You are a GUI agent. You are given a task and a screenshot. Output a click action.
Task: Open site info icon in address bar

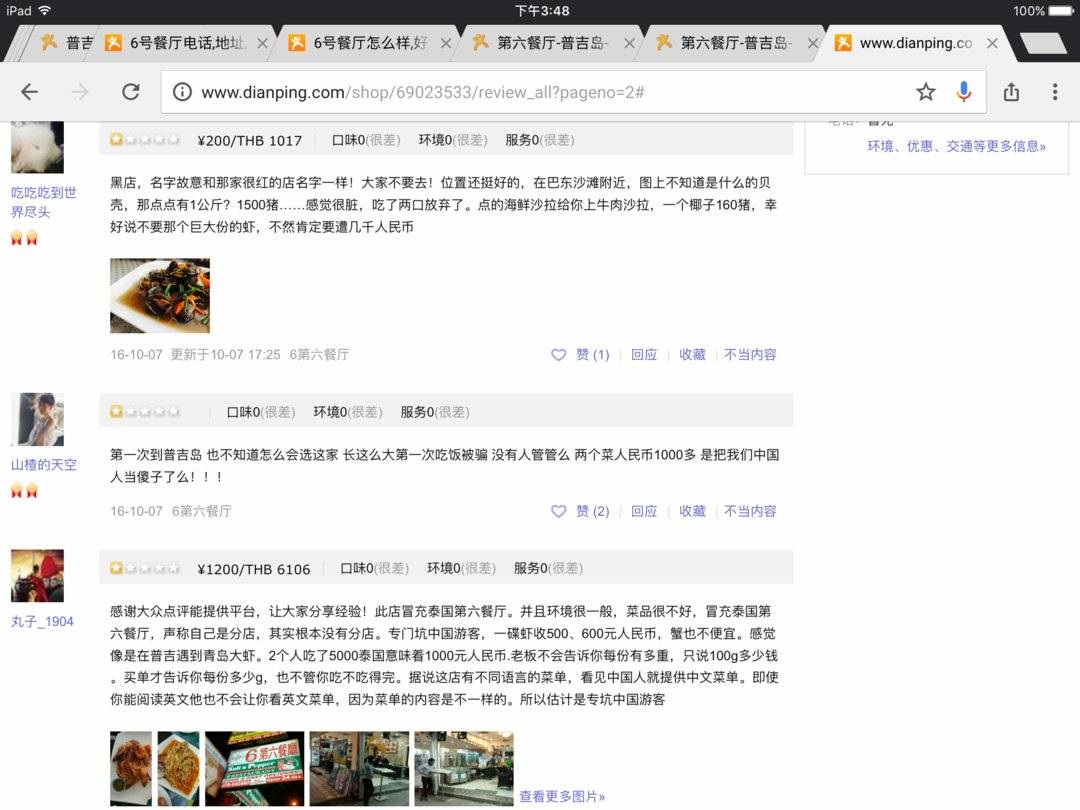182,92
